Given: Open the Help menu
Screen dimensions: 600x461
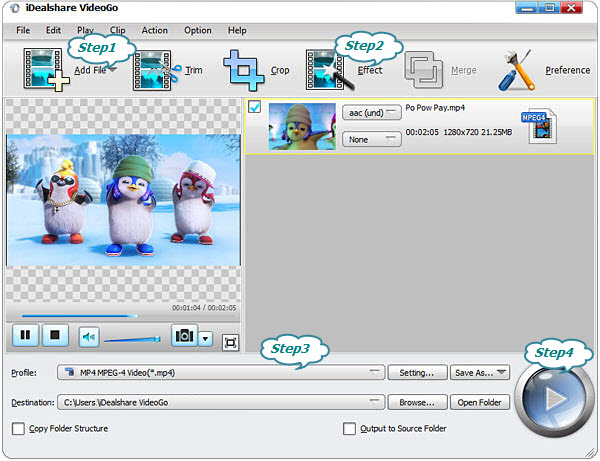Looking at the screenshot, I should pyautogui.click(x=237, y=30).
